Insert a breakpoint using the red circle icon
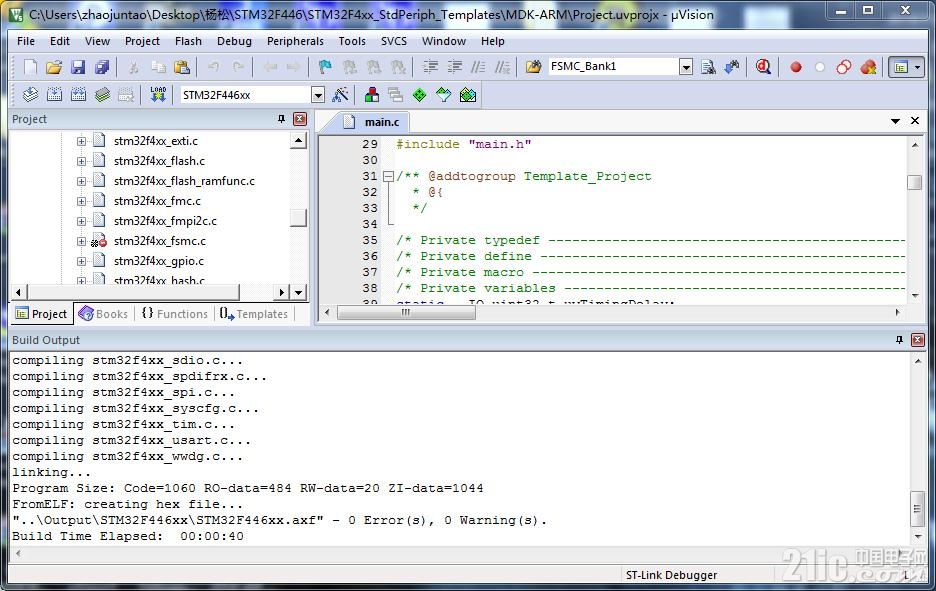The height and width of the screenshot is (591, 936). (796, 67)
